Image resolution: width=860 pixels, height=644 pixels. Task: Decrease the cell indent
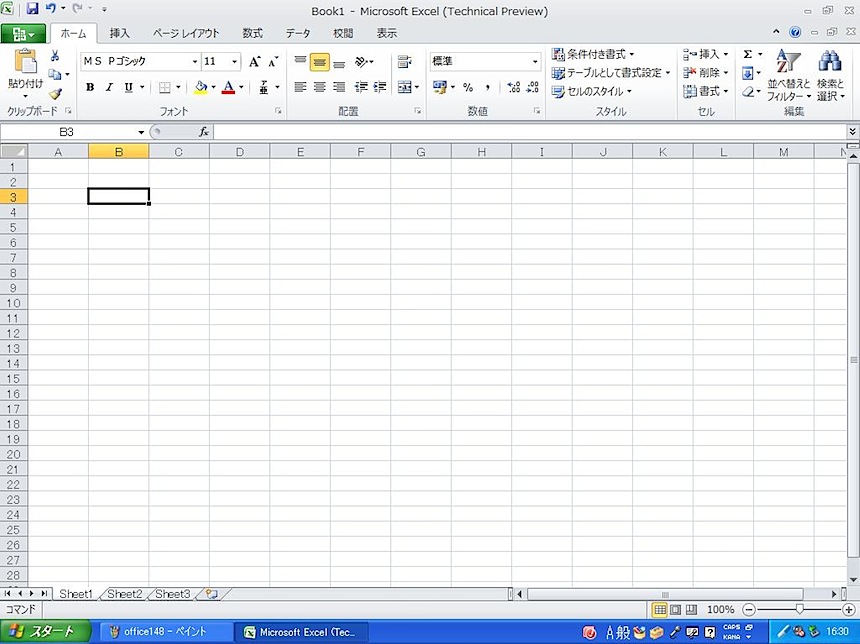(x=361, y=87)
